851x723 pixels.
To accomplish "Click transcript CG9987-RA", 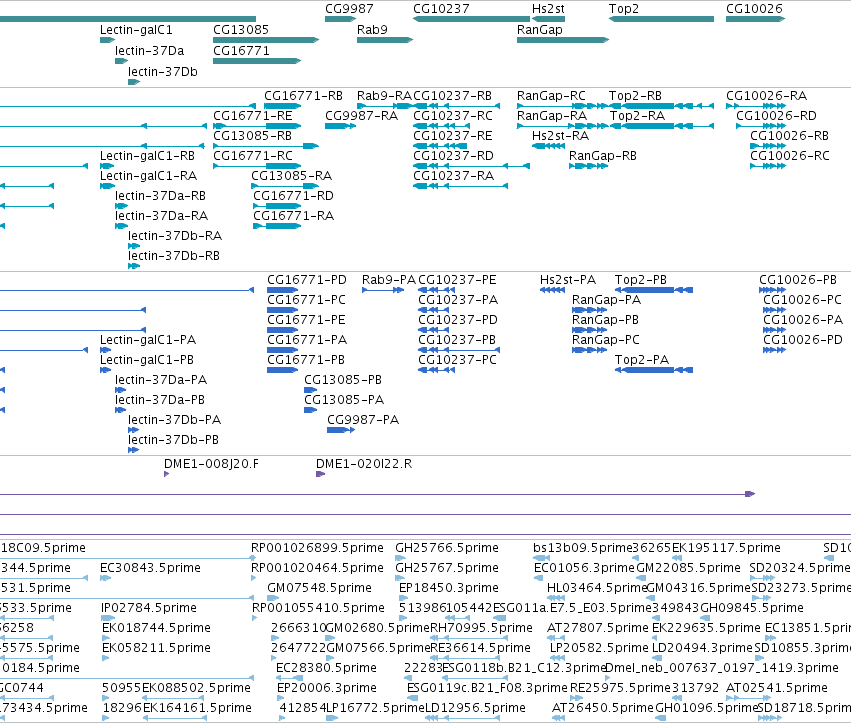I will 361,116.
